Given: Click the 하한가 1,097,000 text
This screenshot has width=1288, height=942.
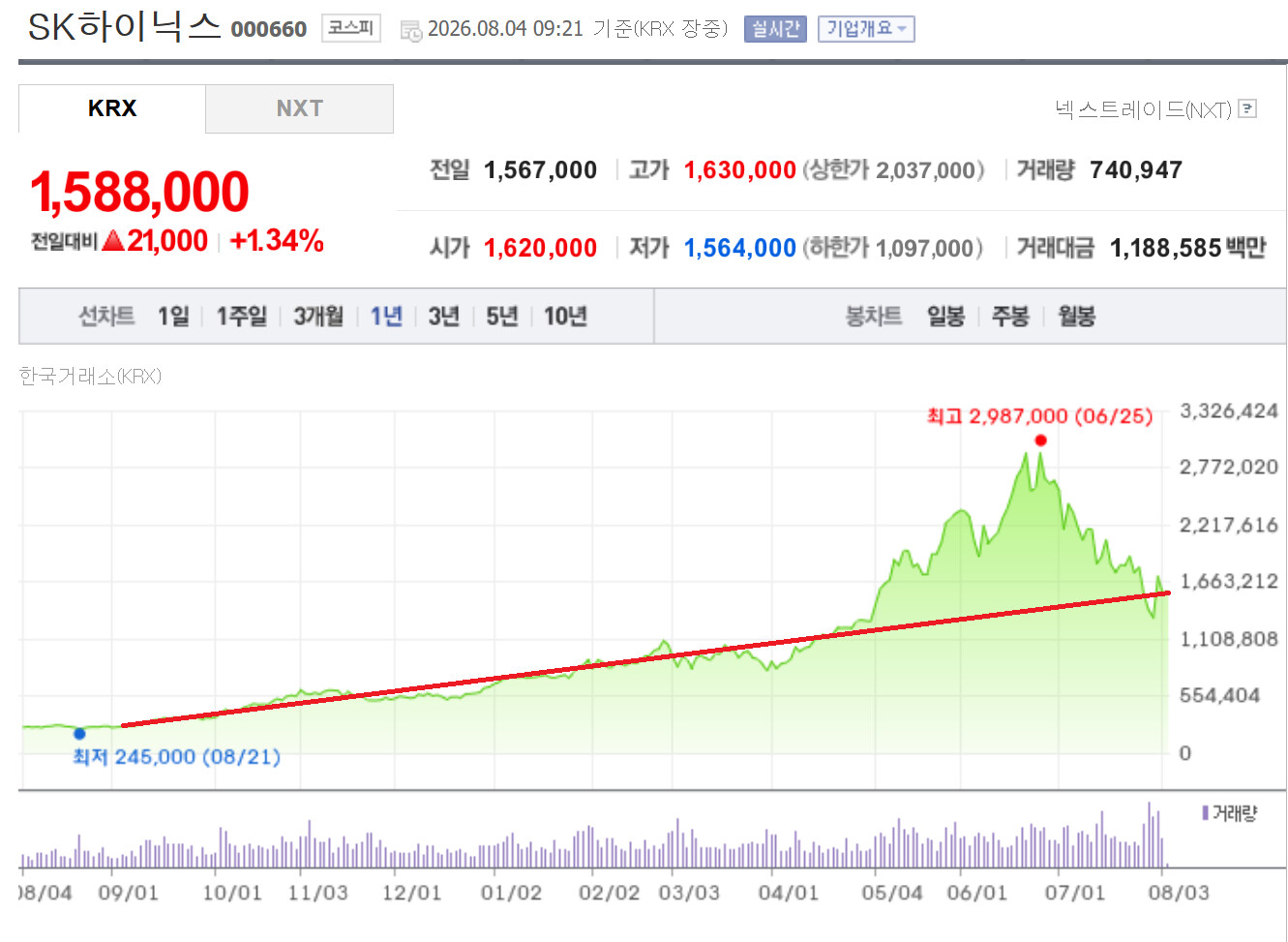Looking at the screenshot, I should (x=892, y=249).
